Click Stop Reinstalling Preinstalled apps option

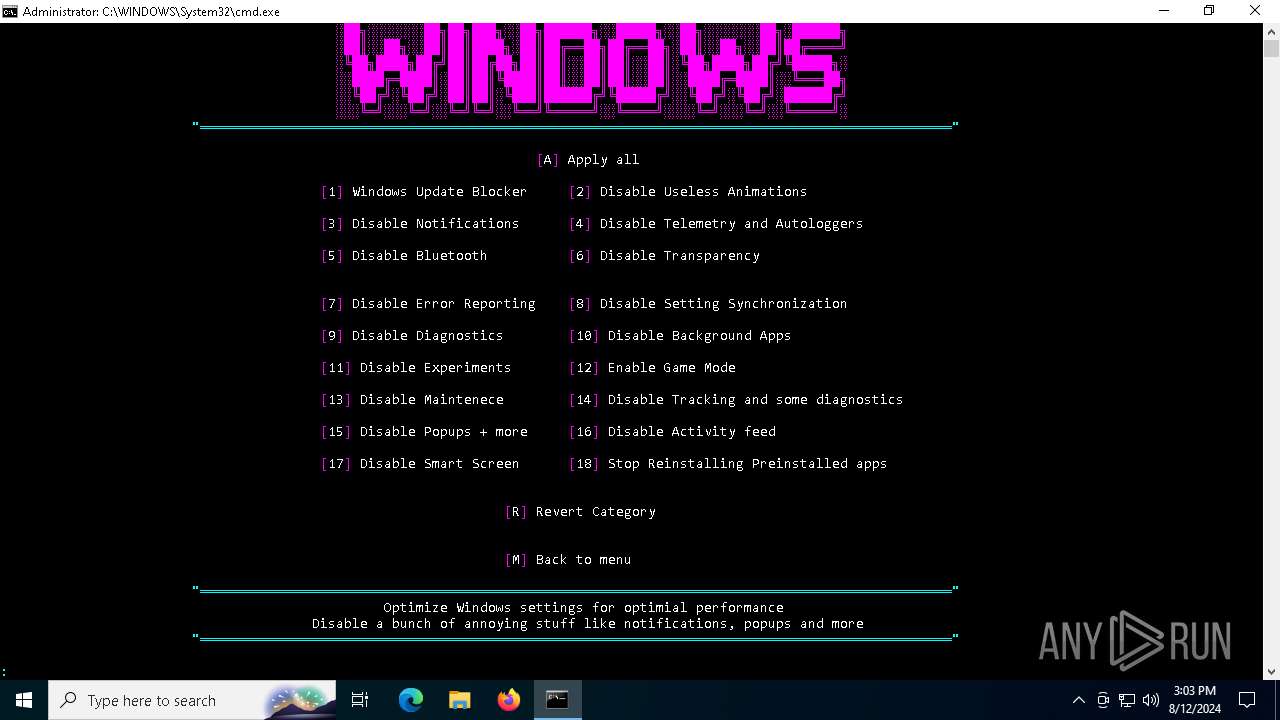click(728, 463)
